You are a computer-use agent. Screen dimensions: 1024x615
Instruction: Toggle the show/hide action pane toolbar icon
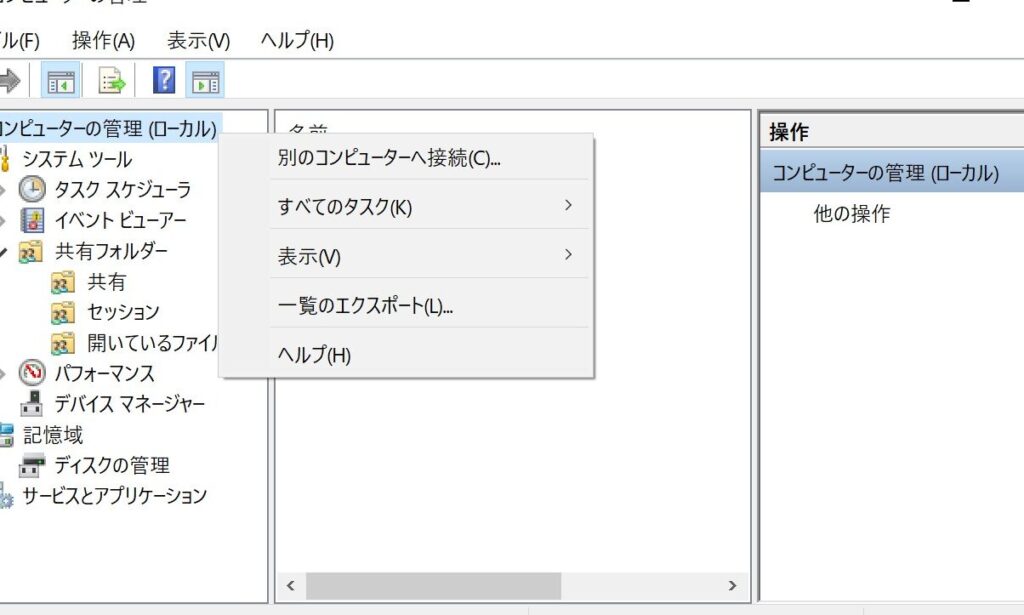205,80
